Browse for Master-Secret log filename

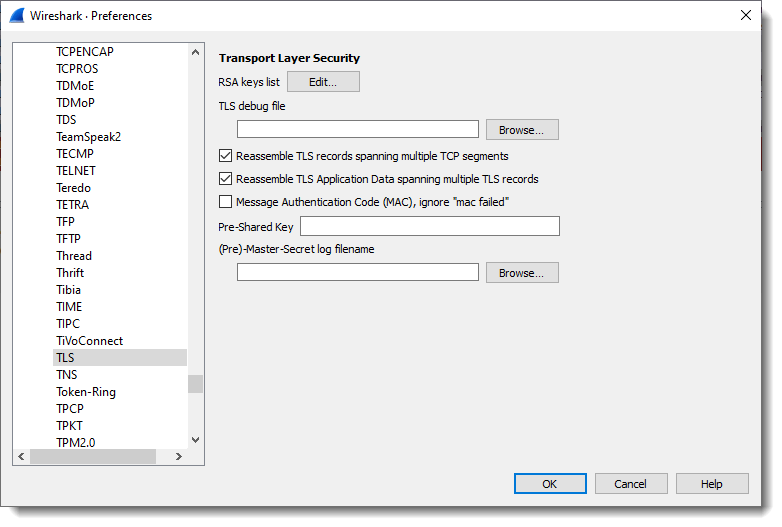521,272
